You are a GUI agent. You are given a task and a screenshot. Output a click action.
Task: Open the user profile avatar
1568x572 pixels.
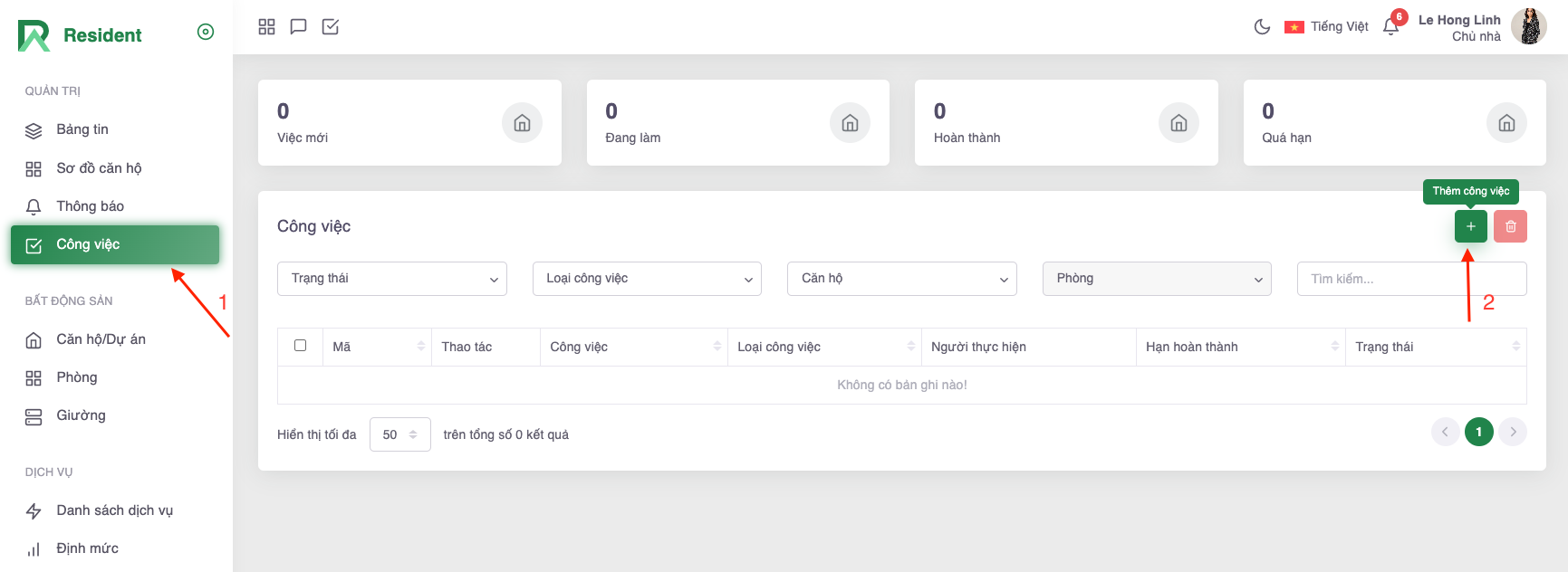point(1528,27)
